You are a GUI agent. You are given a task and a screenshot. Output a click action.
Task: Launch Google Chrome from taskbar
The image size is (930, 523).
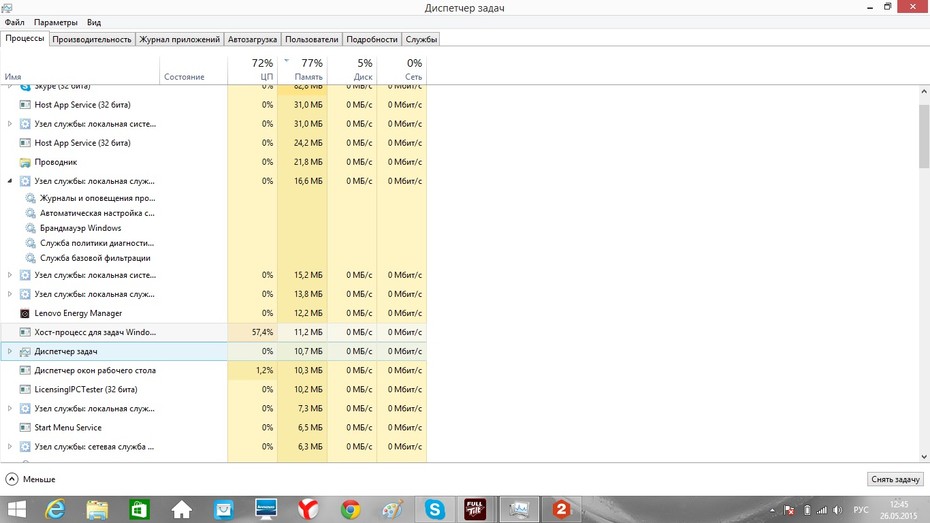click(350, 509)
